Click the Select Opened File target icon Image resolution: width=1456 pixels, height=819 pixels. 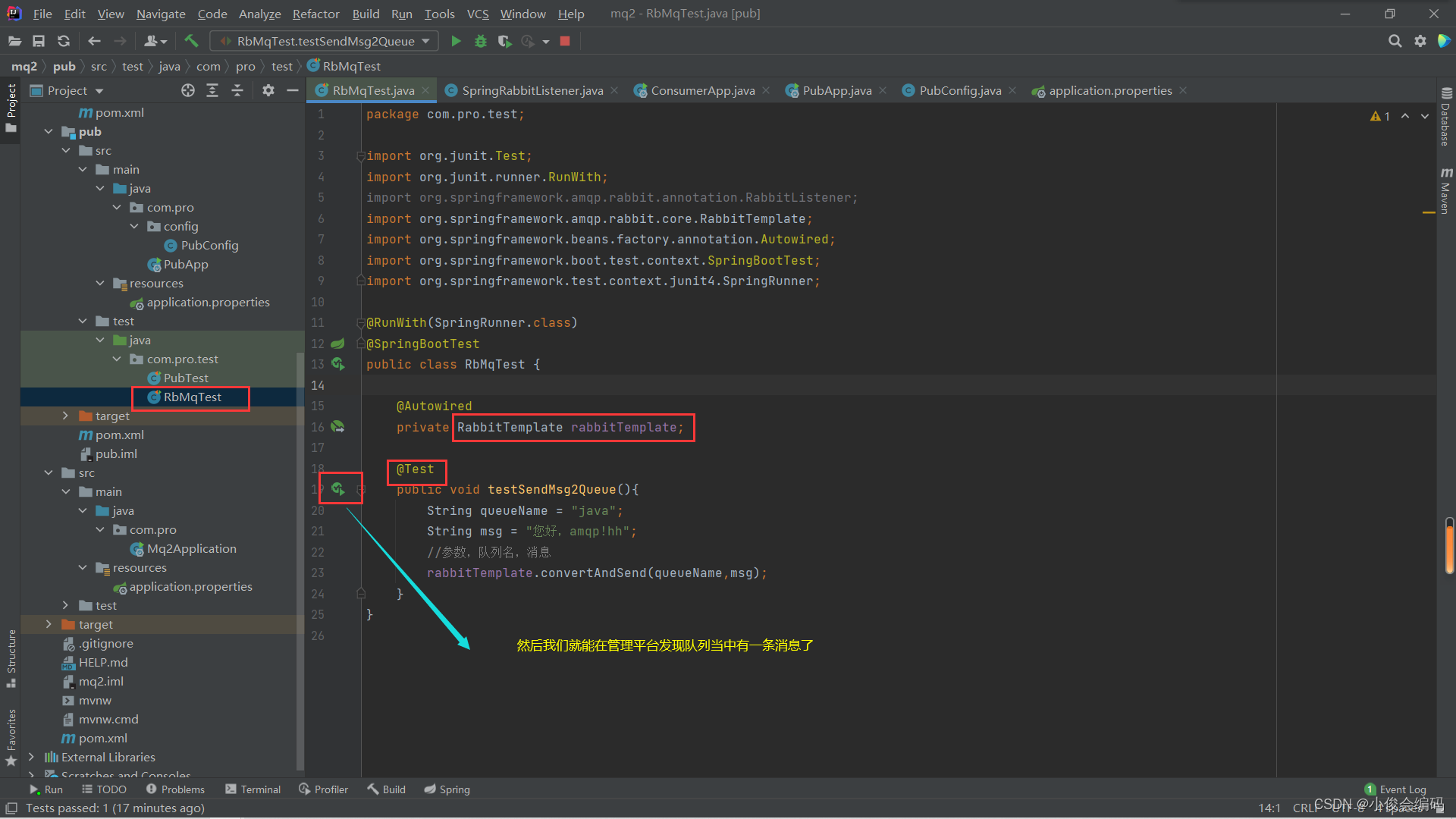188,90
